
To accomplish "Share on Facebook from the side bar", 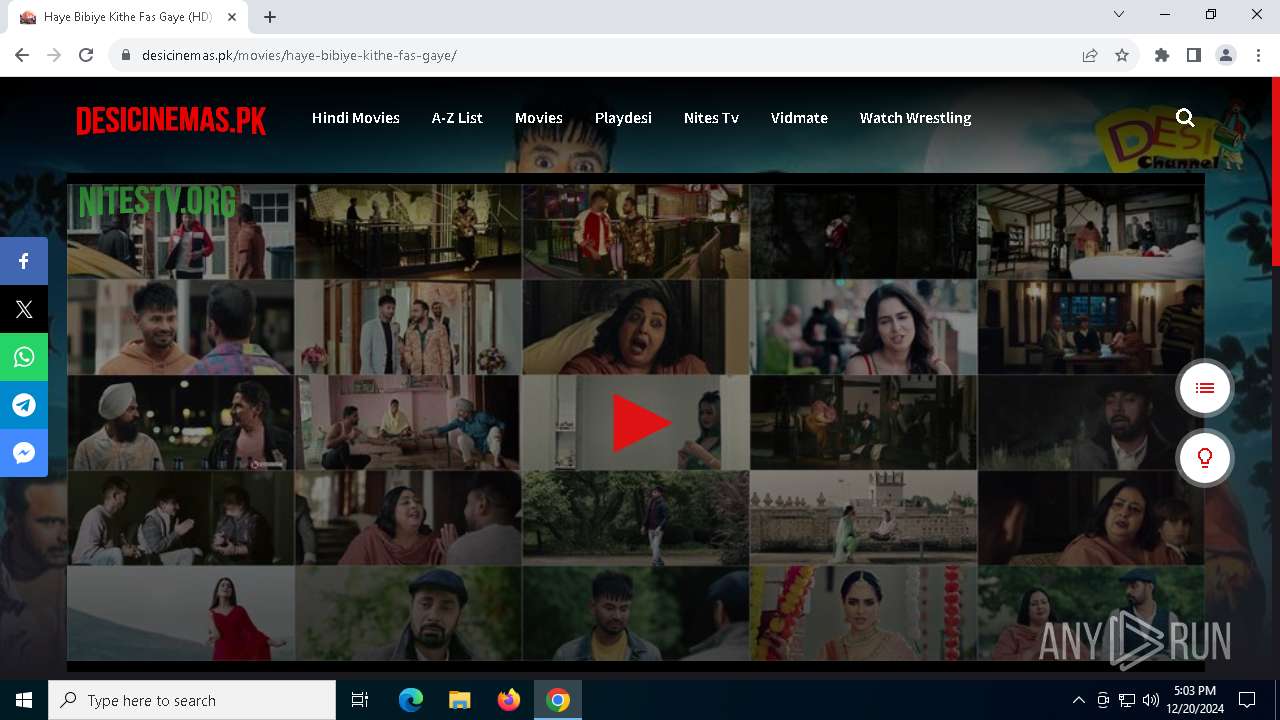I will (24, 261).
